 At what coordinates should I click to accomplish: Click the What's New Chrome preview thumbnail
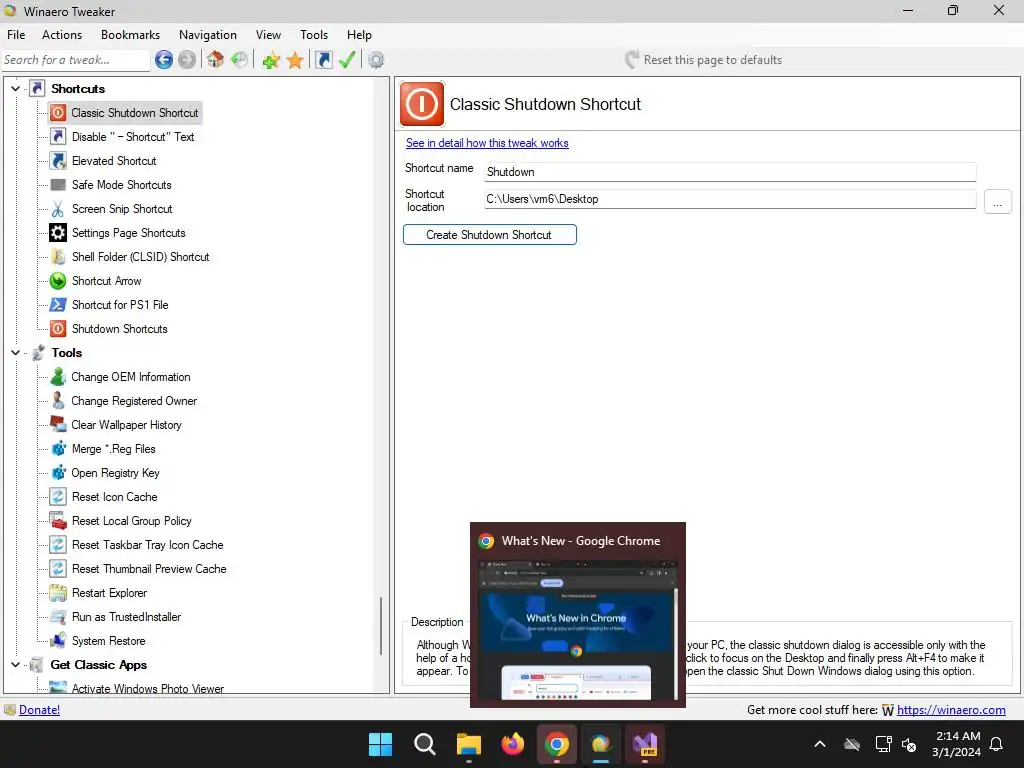pyautogui.click(x=578, y=630)
